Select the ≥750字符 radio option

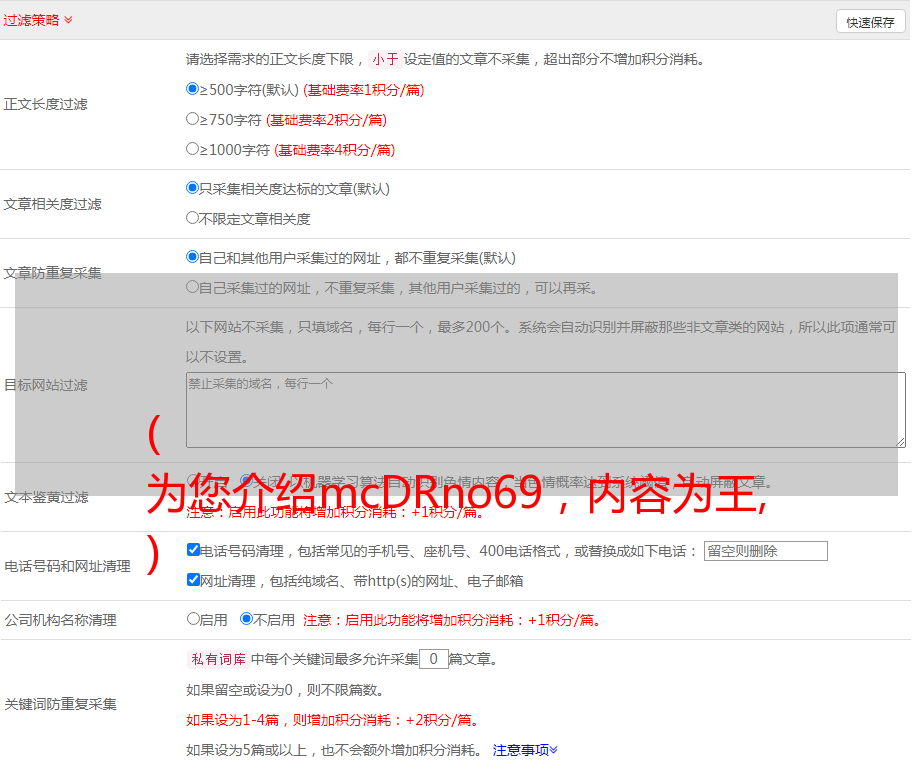click(x=193, y=119)
